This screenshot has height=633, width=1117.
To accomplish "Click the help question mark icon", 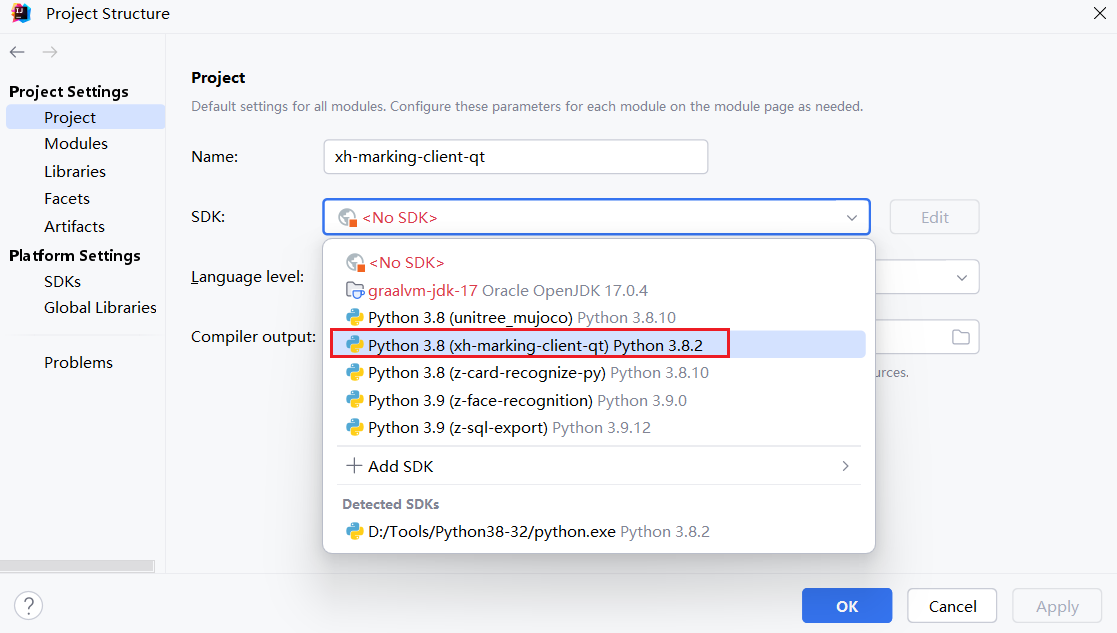I will click(28, 605).
